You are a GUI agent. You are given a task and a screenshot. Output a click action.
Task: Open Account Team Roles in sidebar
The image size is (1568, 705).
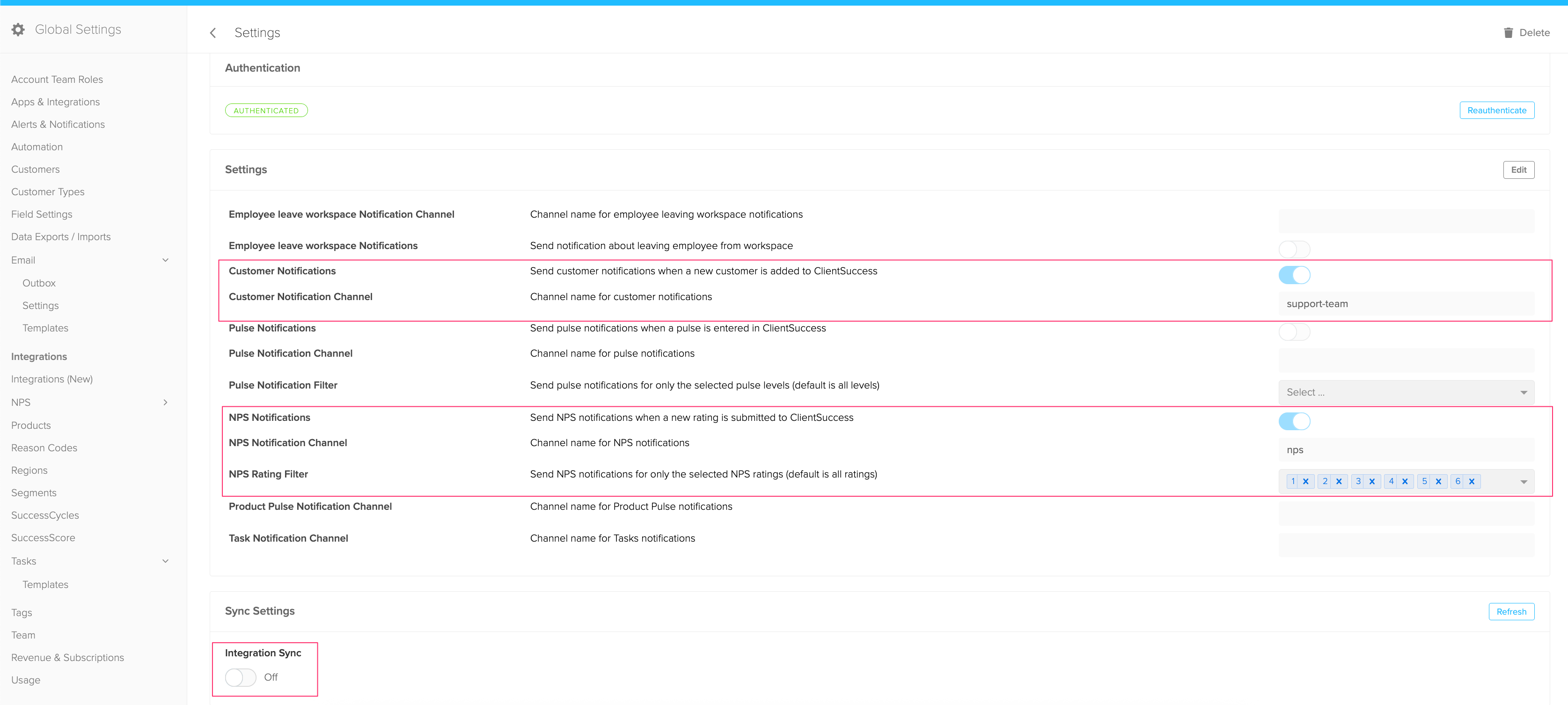57,80
